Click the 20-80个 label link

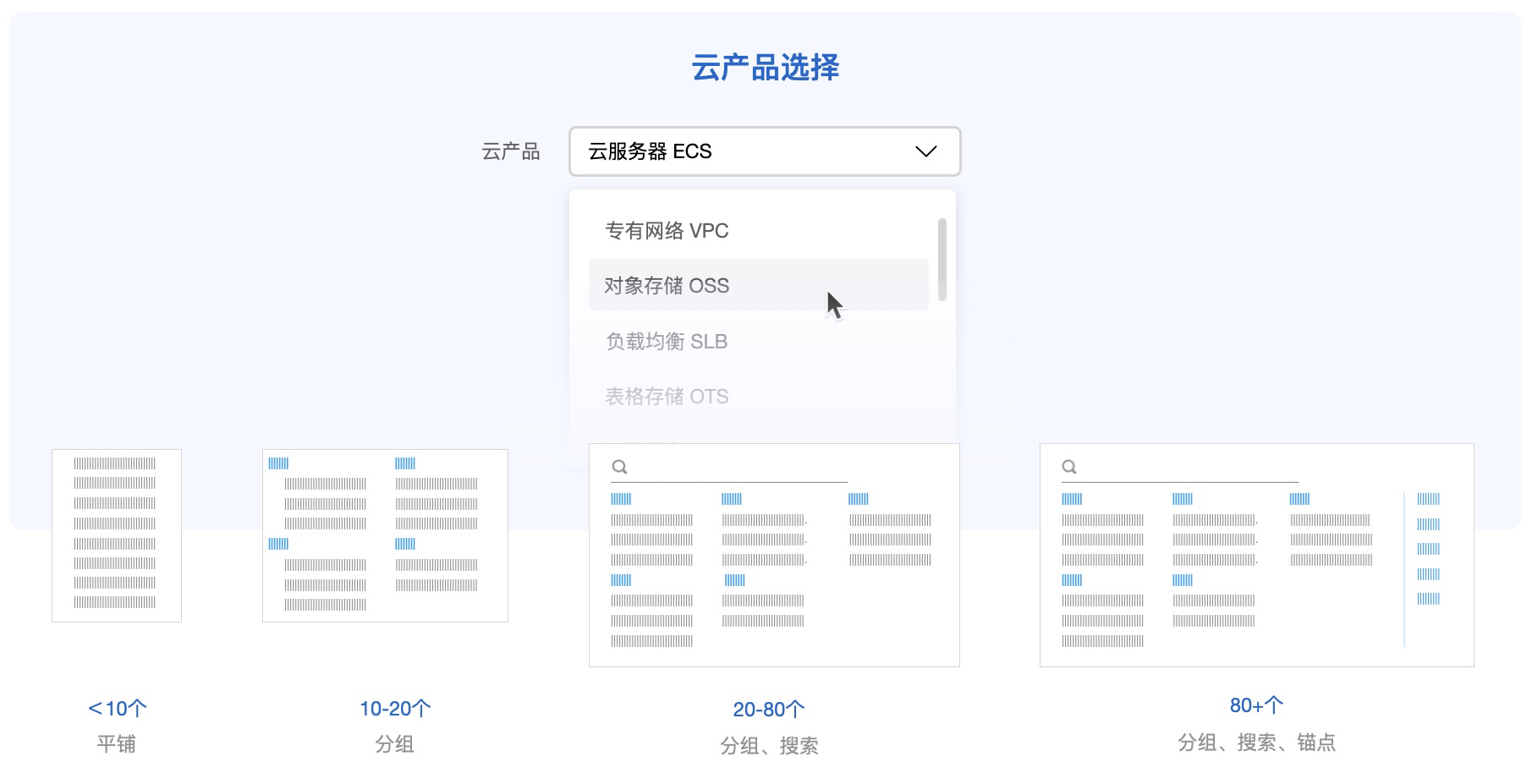(x=768, y=710)
